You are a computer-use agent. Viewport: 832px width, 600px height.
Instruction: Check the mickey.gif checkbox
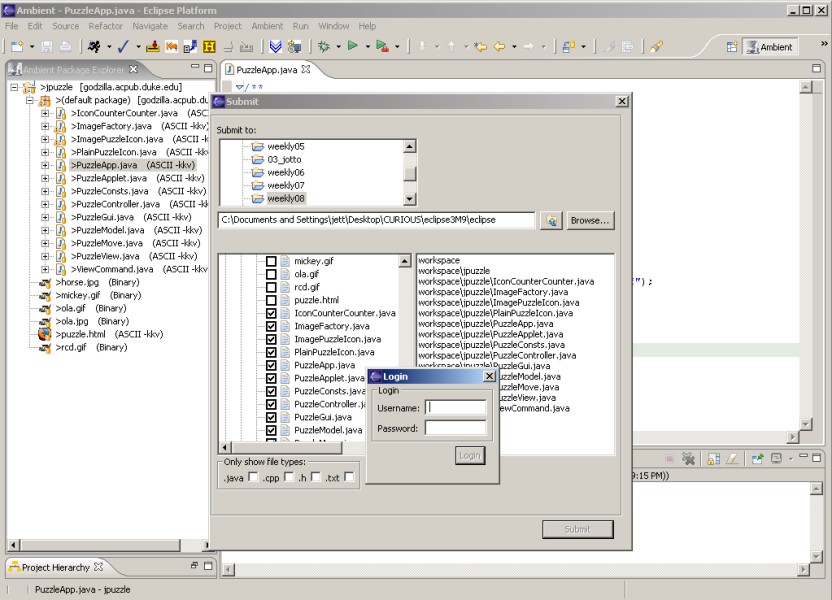click(271, 261)
